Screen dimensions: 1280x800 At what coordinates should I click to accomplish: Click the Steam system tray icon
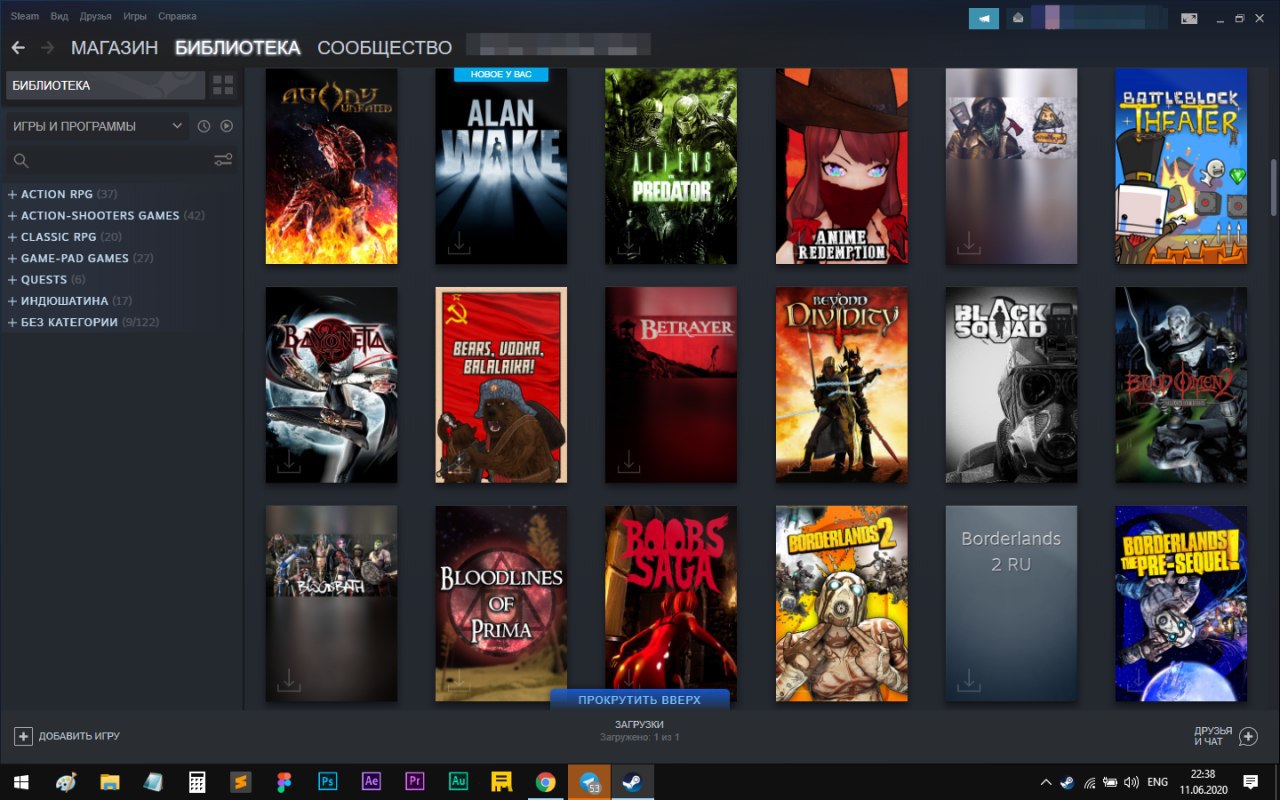1067,782
